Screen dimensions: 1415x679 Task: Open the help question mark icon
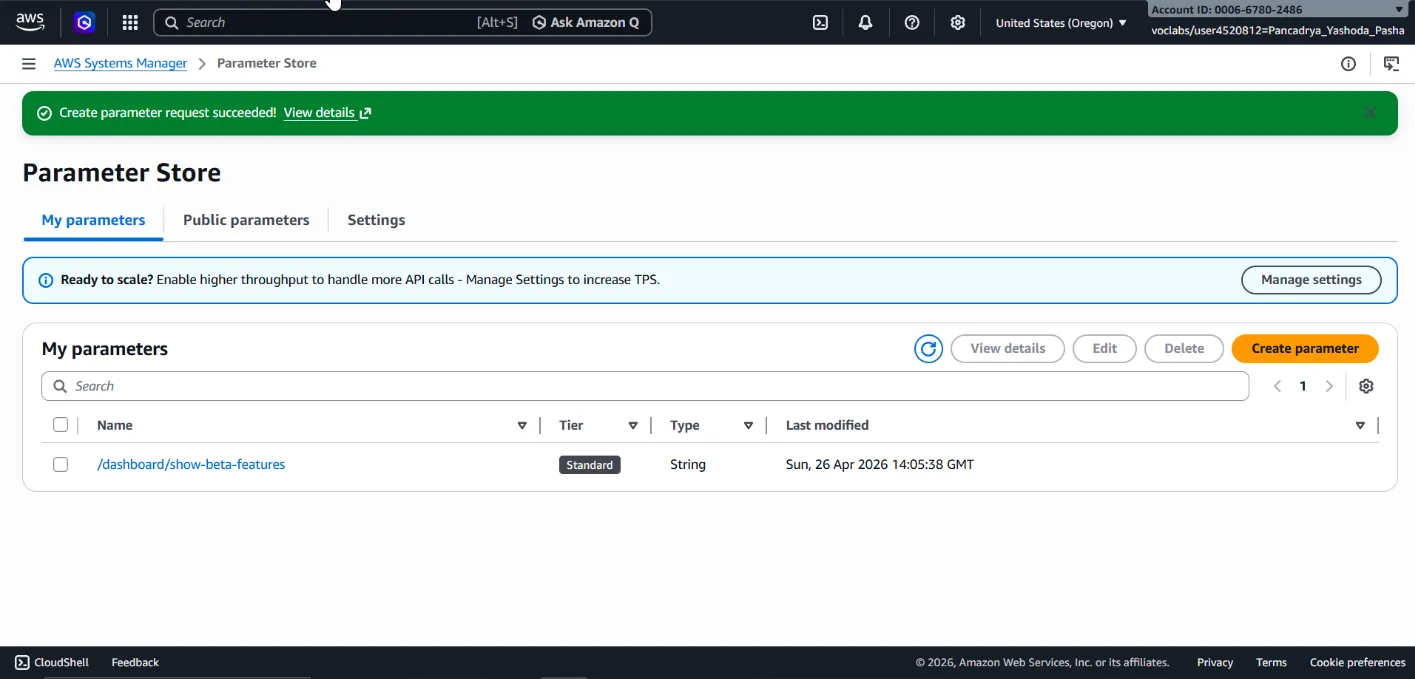point(912,22)
